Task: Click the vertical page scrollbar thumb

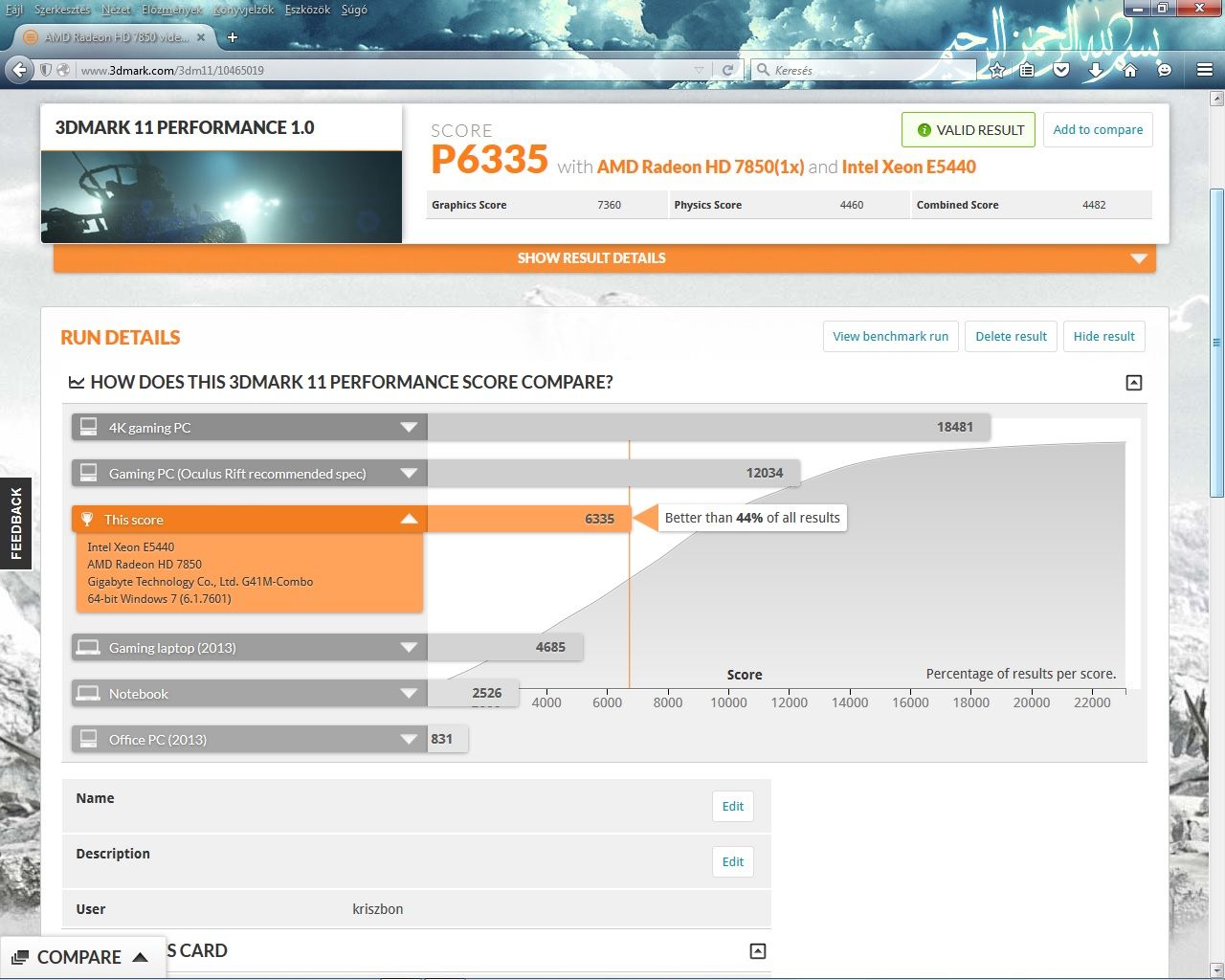Action: (x=1216, y=343)
